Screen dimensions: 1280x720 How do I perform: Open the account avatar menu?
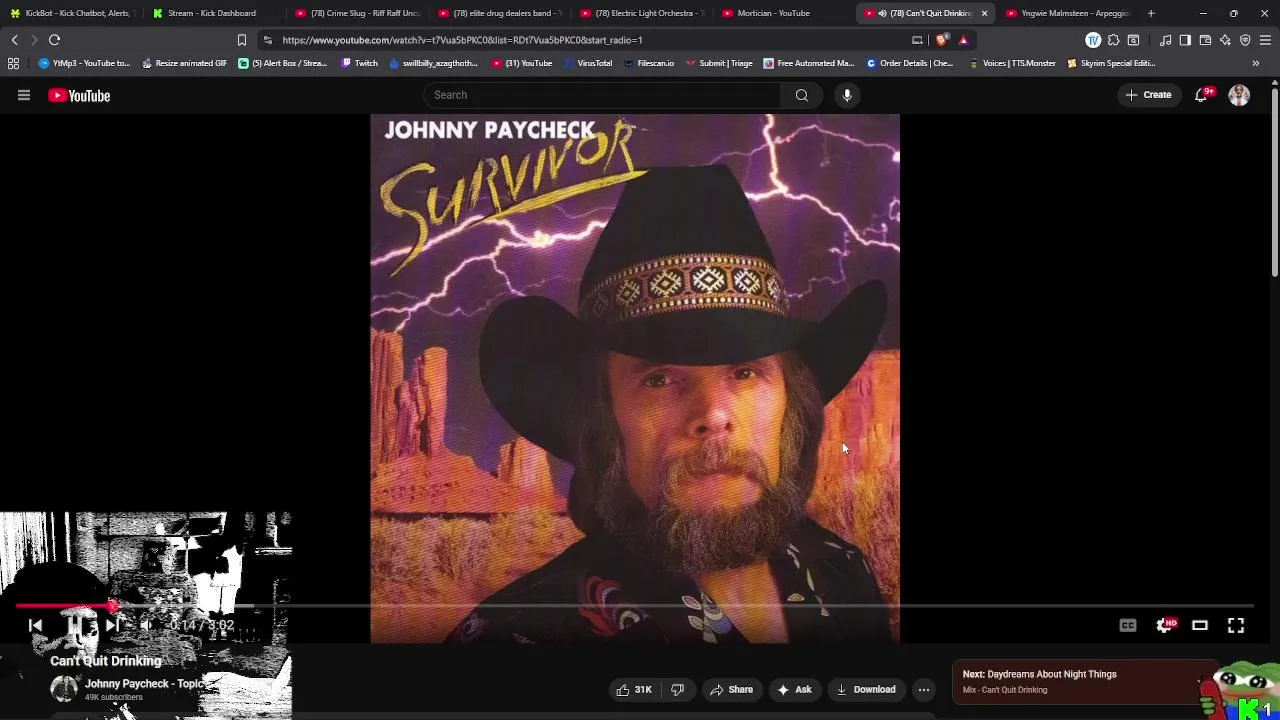coord(1239,95)
